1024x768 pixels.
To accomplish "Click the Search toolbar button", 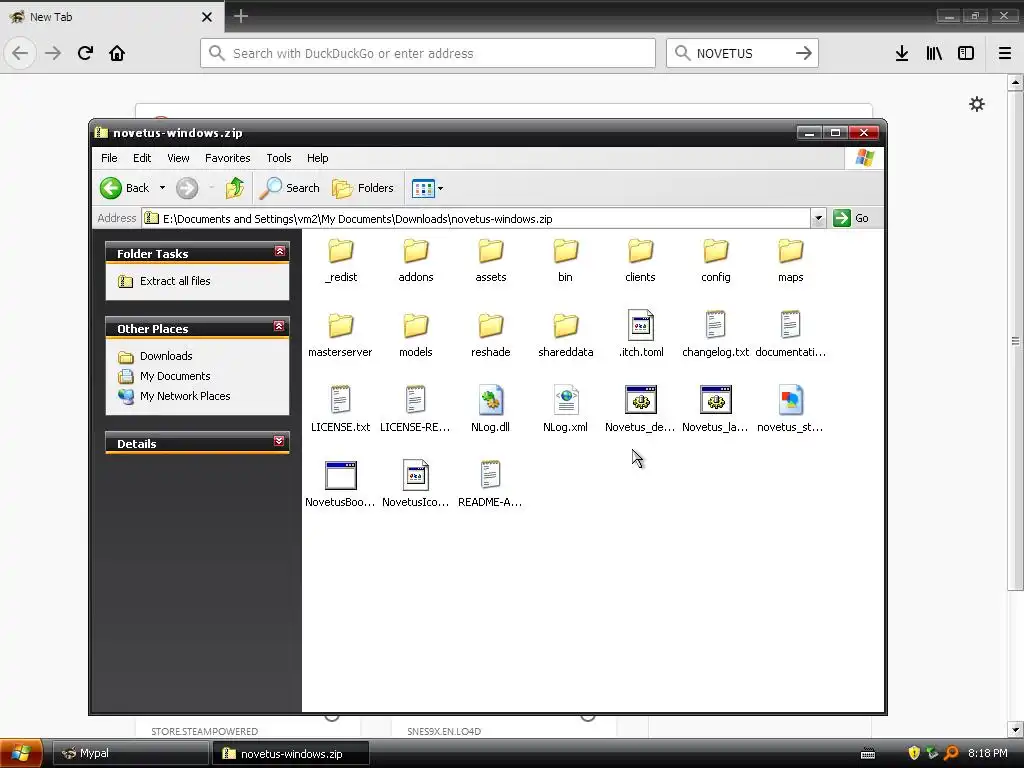I will (289, 188).
